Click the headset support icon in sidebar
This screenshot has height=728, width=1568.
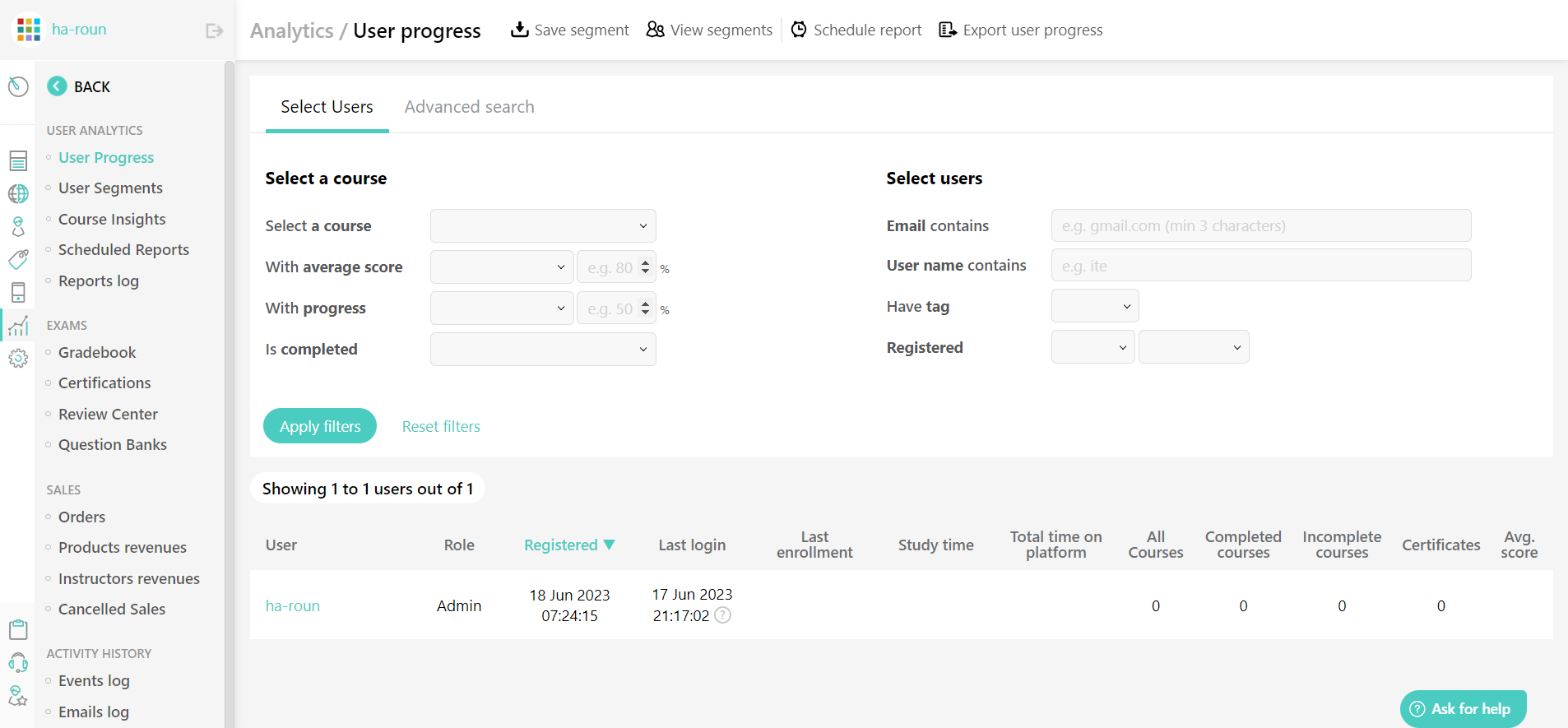(x=18, y=663)
